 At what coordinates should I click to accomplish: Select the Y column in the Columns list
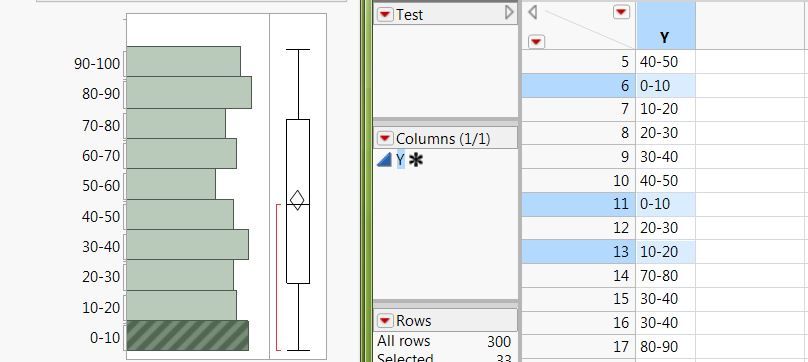tap(400, 160)
